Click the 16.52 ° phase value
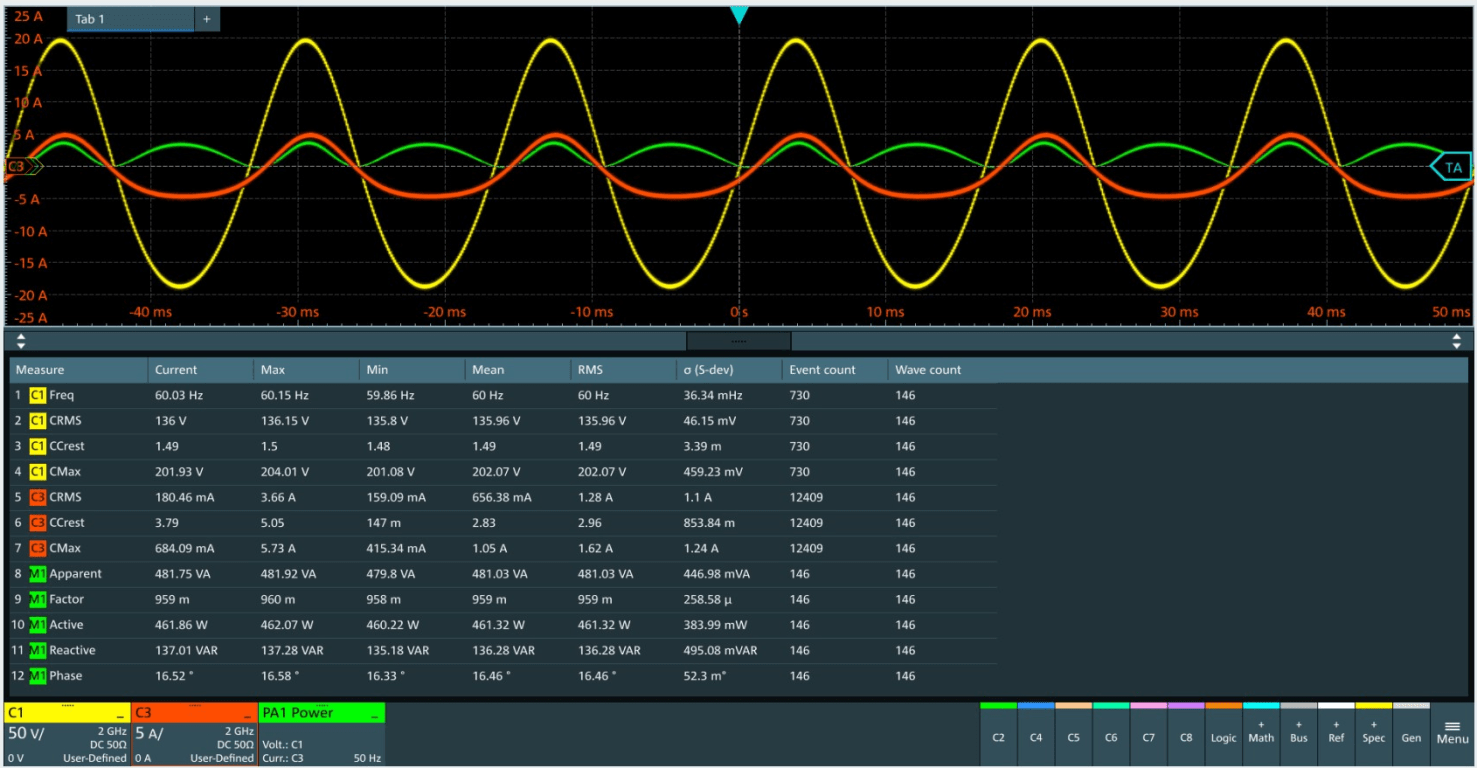Screen dimensions: 1477x768 click(174, 676)
